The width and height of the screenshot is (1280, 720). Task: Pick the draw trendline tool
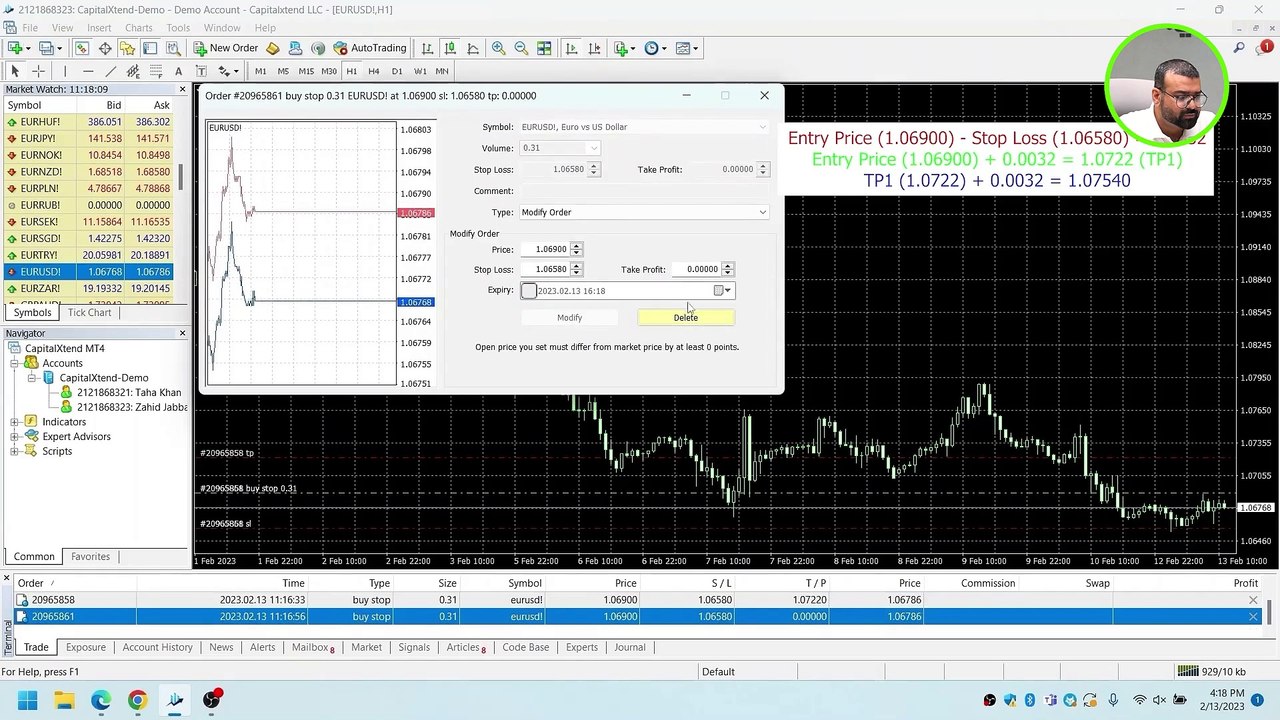click(110, 71)
